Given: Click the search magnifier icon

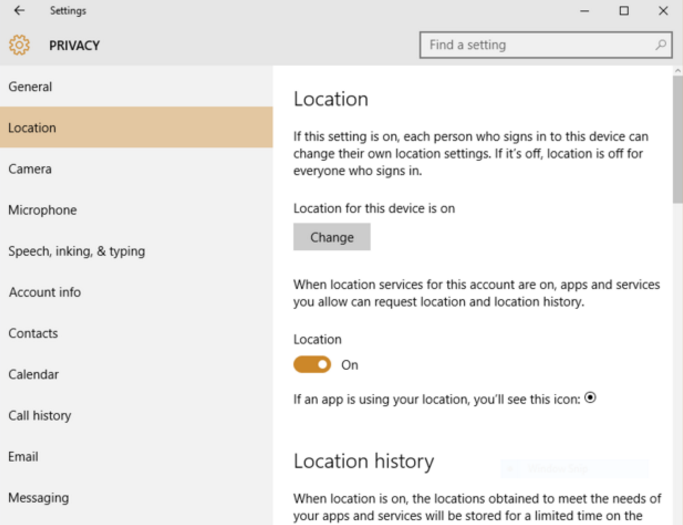Looking at the screenshot, I should pos(661,44).
